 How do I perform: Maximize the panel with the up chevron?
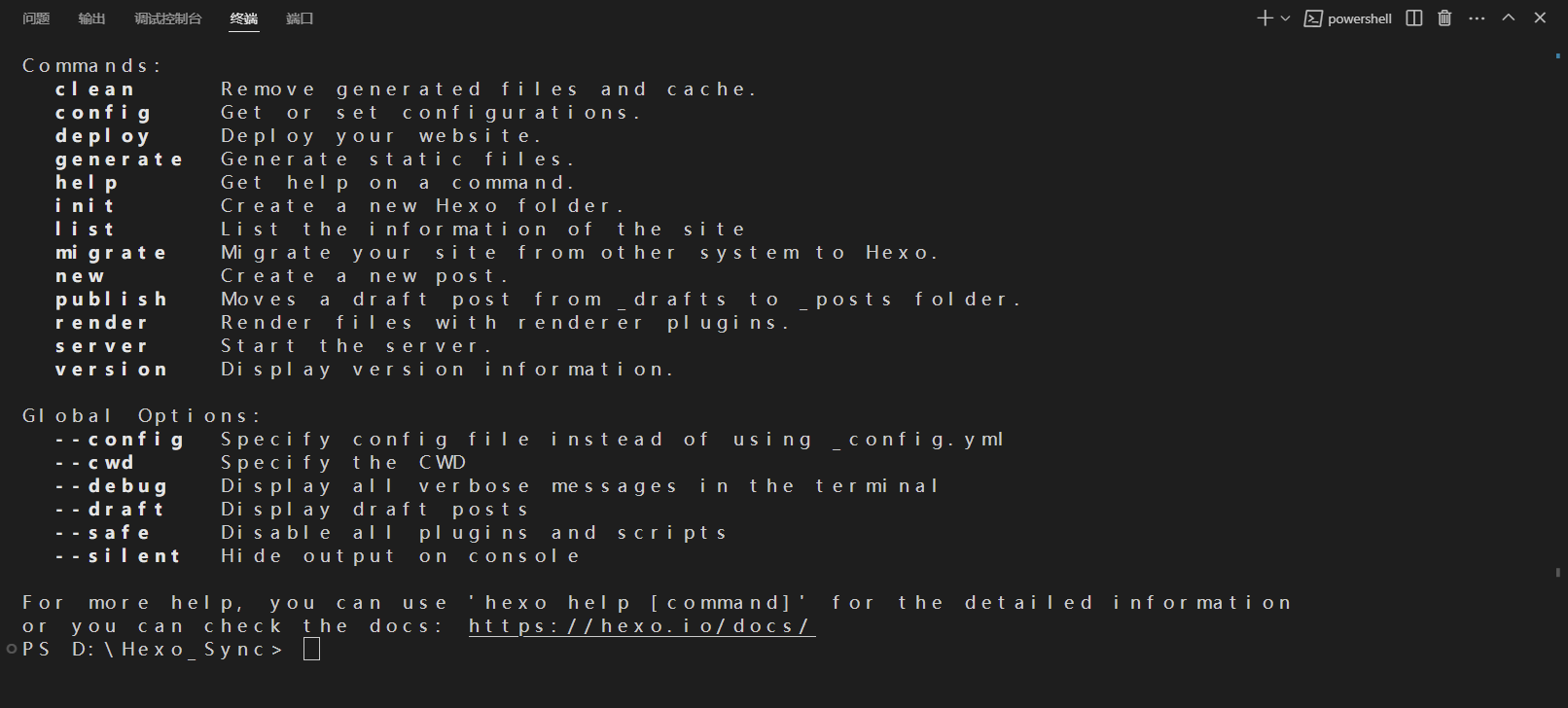(x=1509, y=18)
